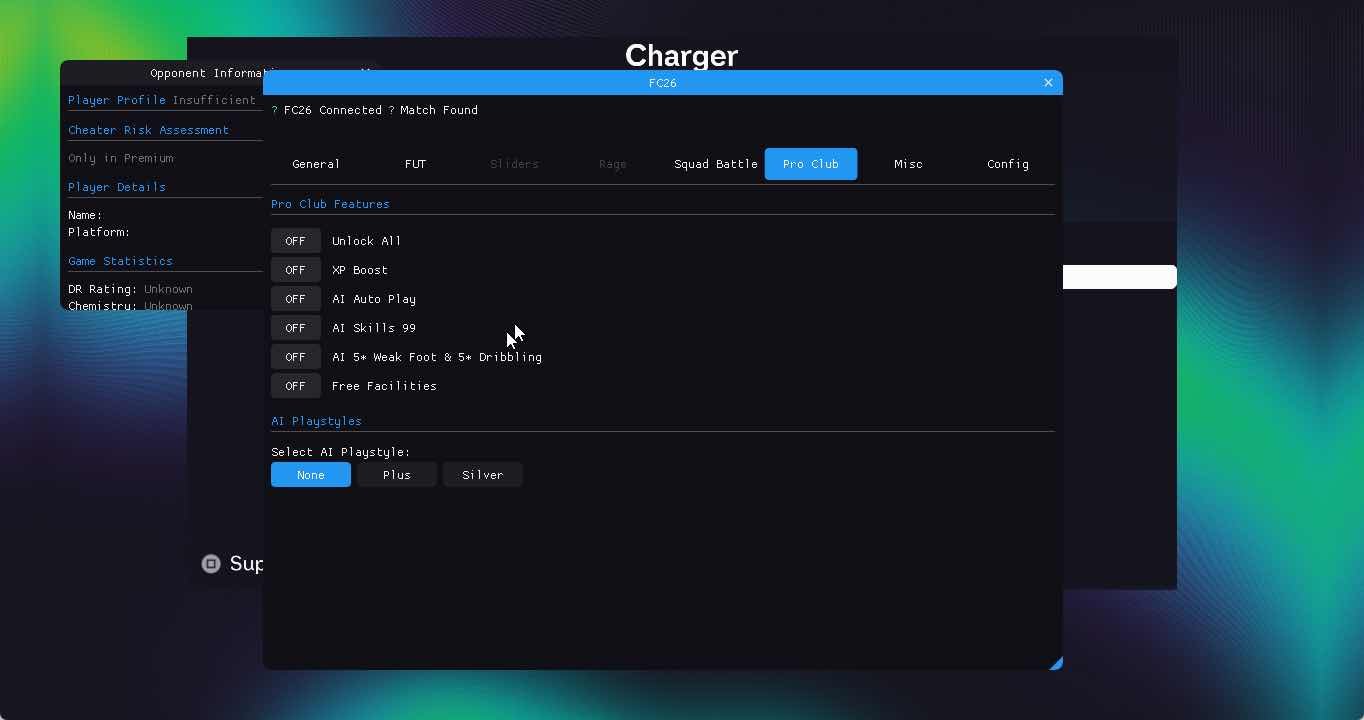Switch to the FUT tab
This screenshot has height=720, width=1364.
click(x=415, y=164)
